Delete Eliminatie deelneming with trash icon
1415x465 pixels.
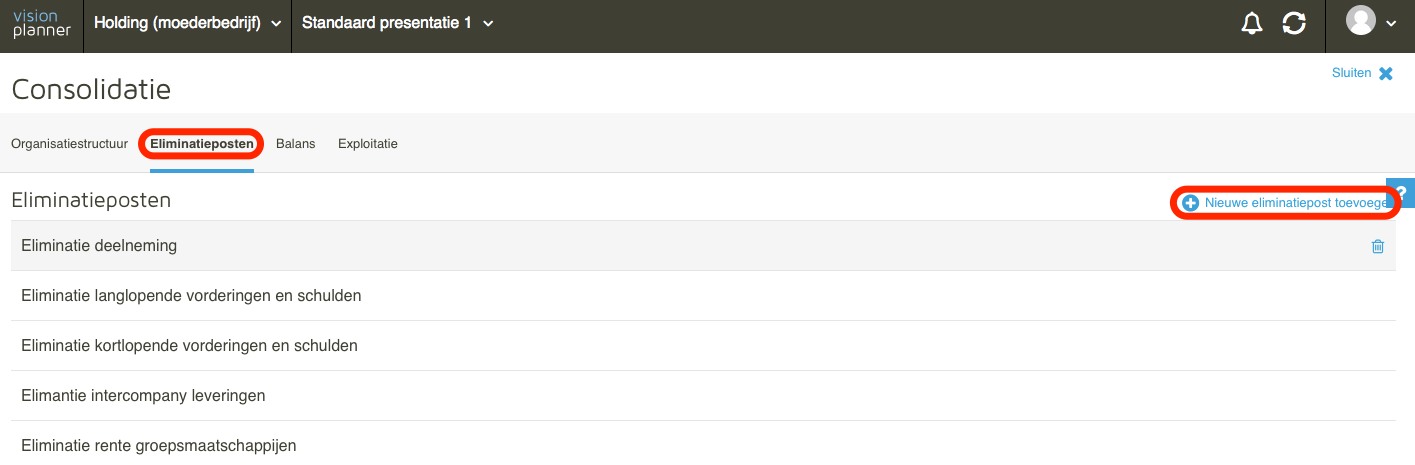point(1378,246)
